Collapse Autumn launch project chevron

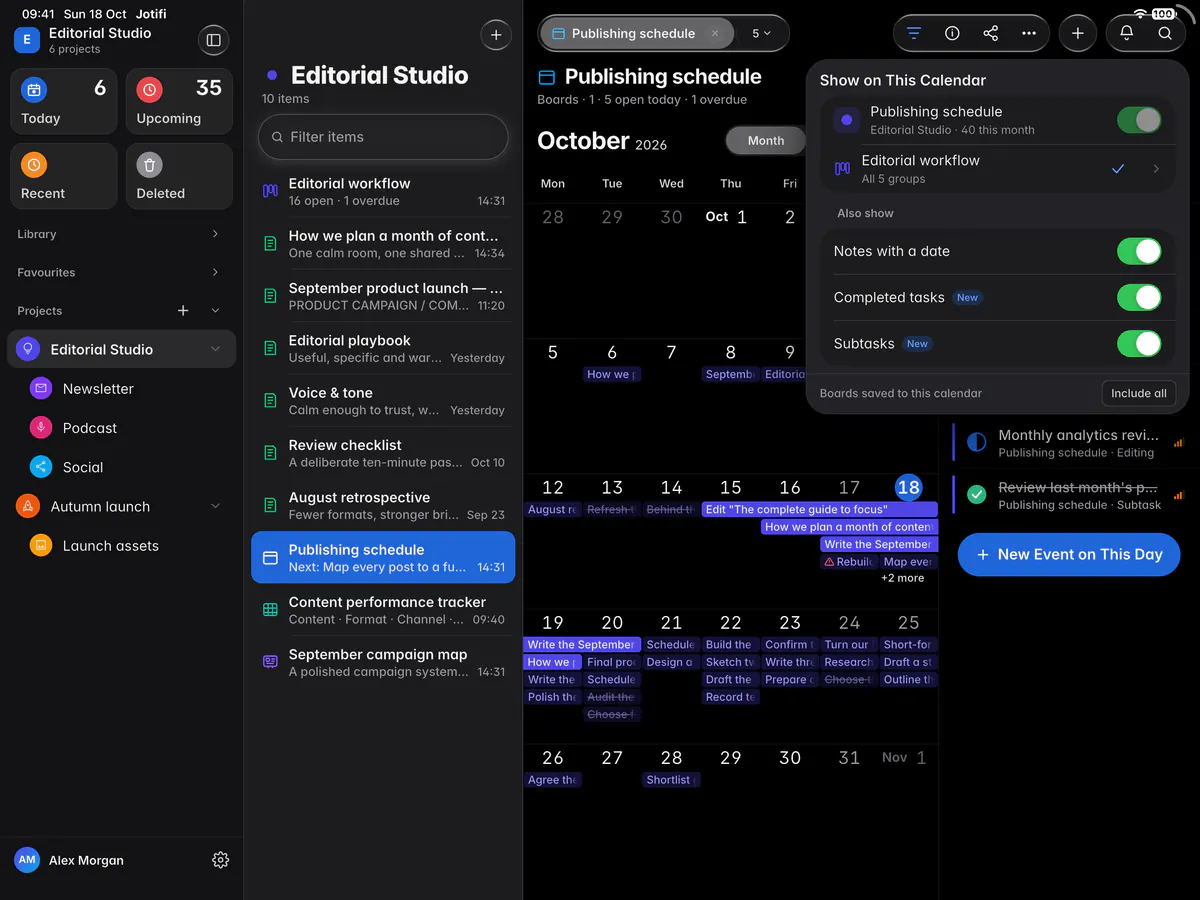(x=215, y=506)
